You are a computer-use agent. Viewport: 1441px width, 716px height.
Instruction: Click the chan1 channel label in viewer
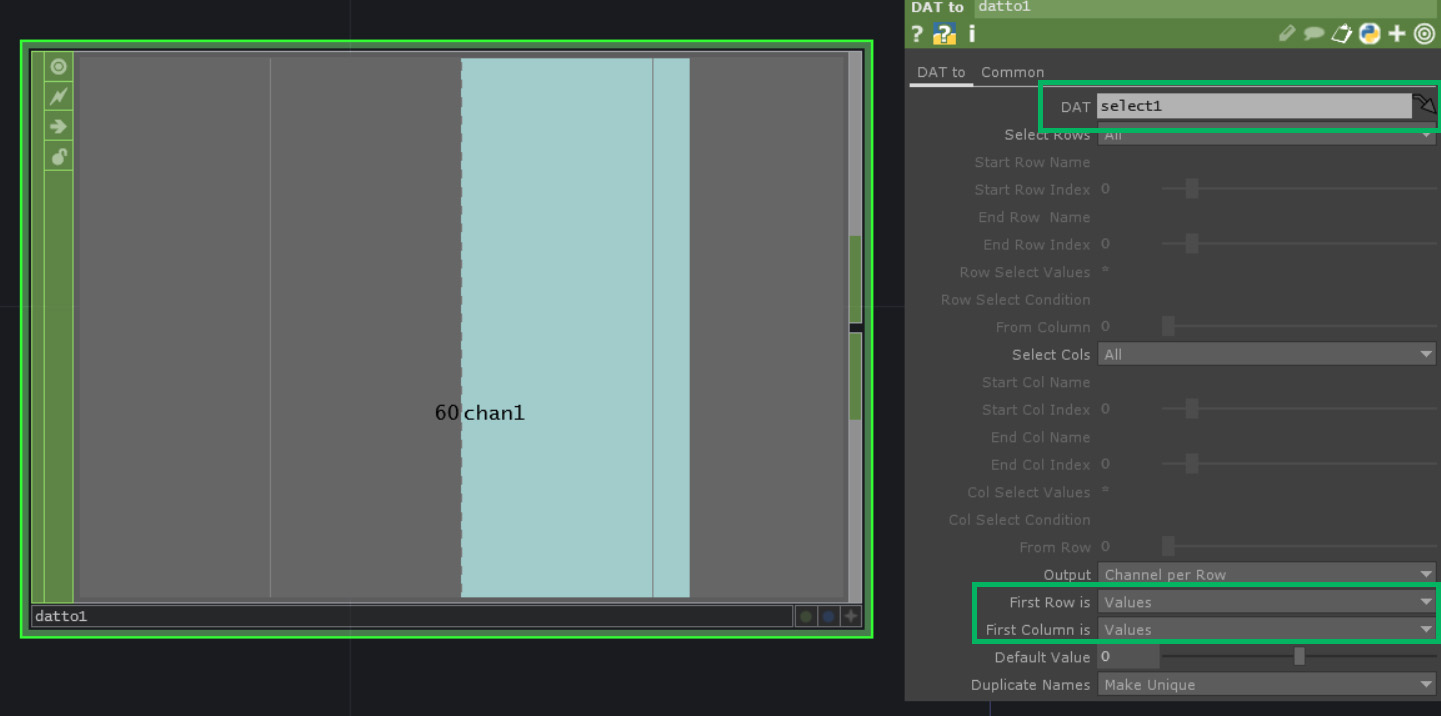[x=494, y=412]
